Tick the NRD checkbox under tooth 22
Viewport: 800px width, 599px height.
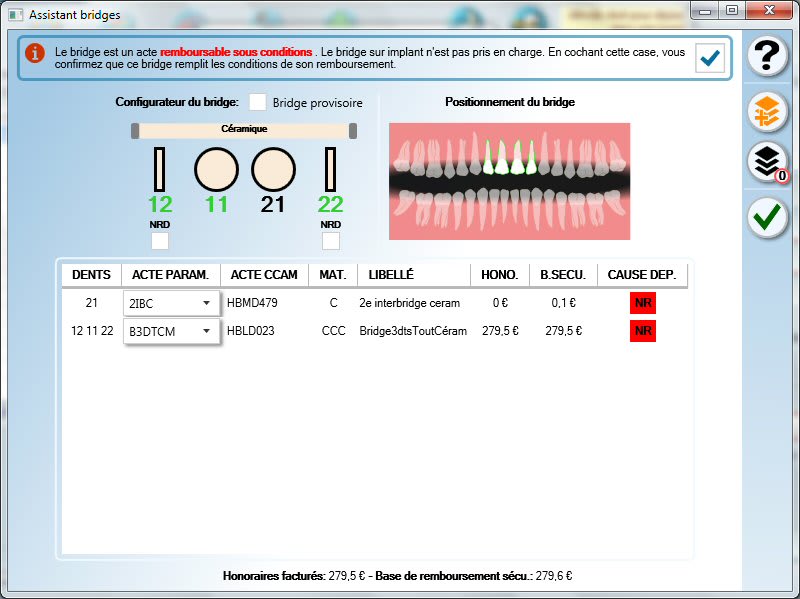click(x=330, y=241)
